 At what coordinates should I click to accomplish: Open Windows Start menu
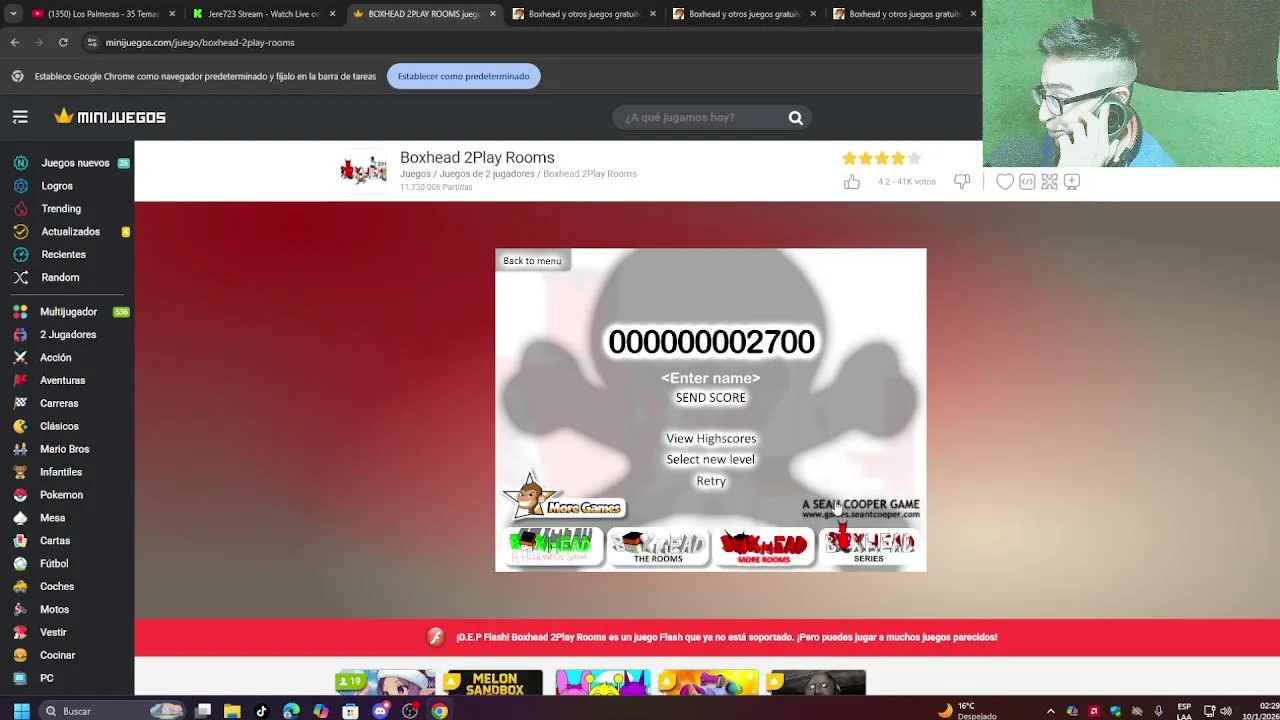coord(20,711)
